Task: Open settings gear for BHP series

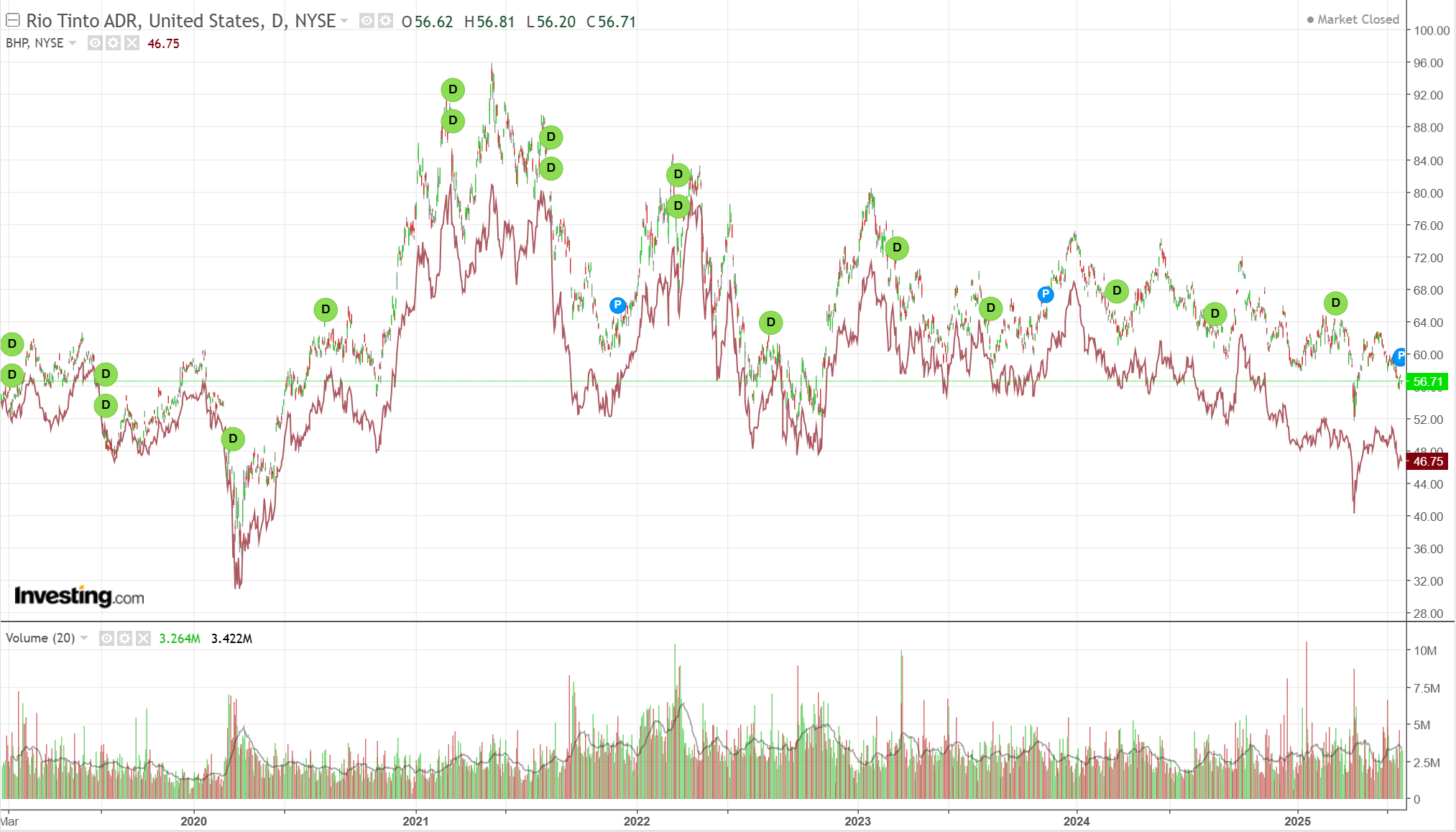Action: [114, 43]
